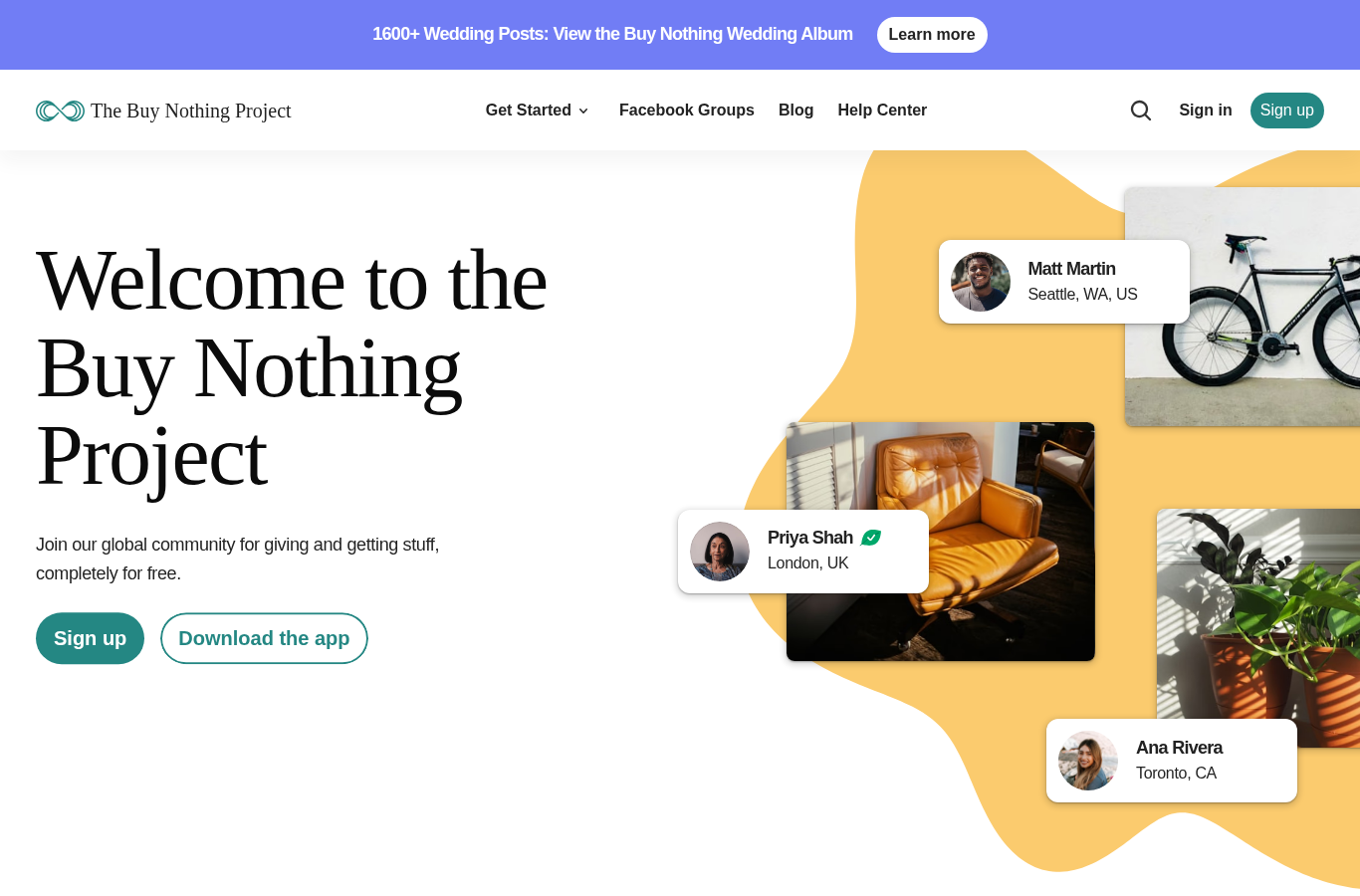Click the London, UK location text
The height and width of the screenshot is (896, 1360).
tap(808, 563)
